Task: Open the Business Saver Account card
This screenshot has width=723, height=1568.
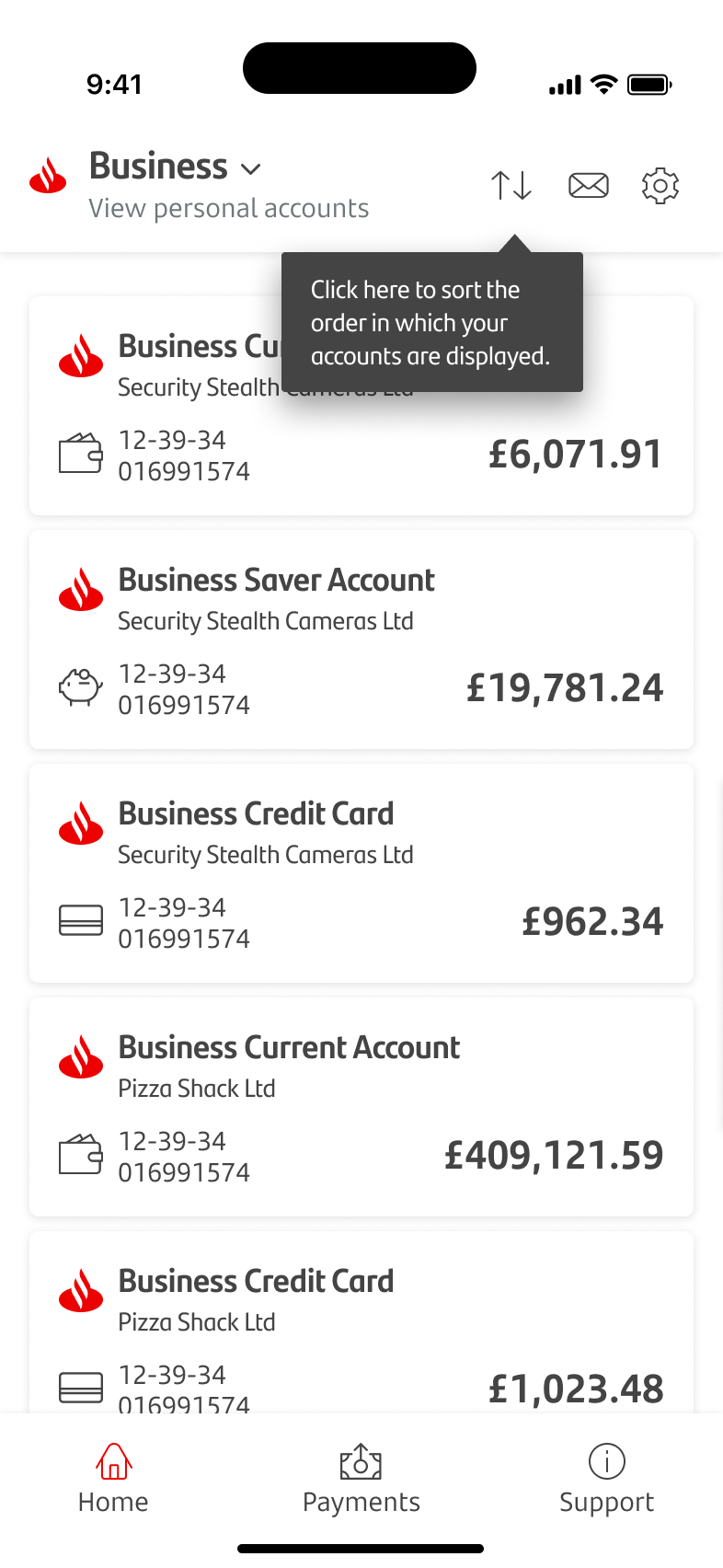Action: coord(361,639)
